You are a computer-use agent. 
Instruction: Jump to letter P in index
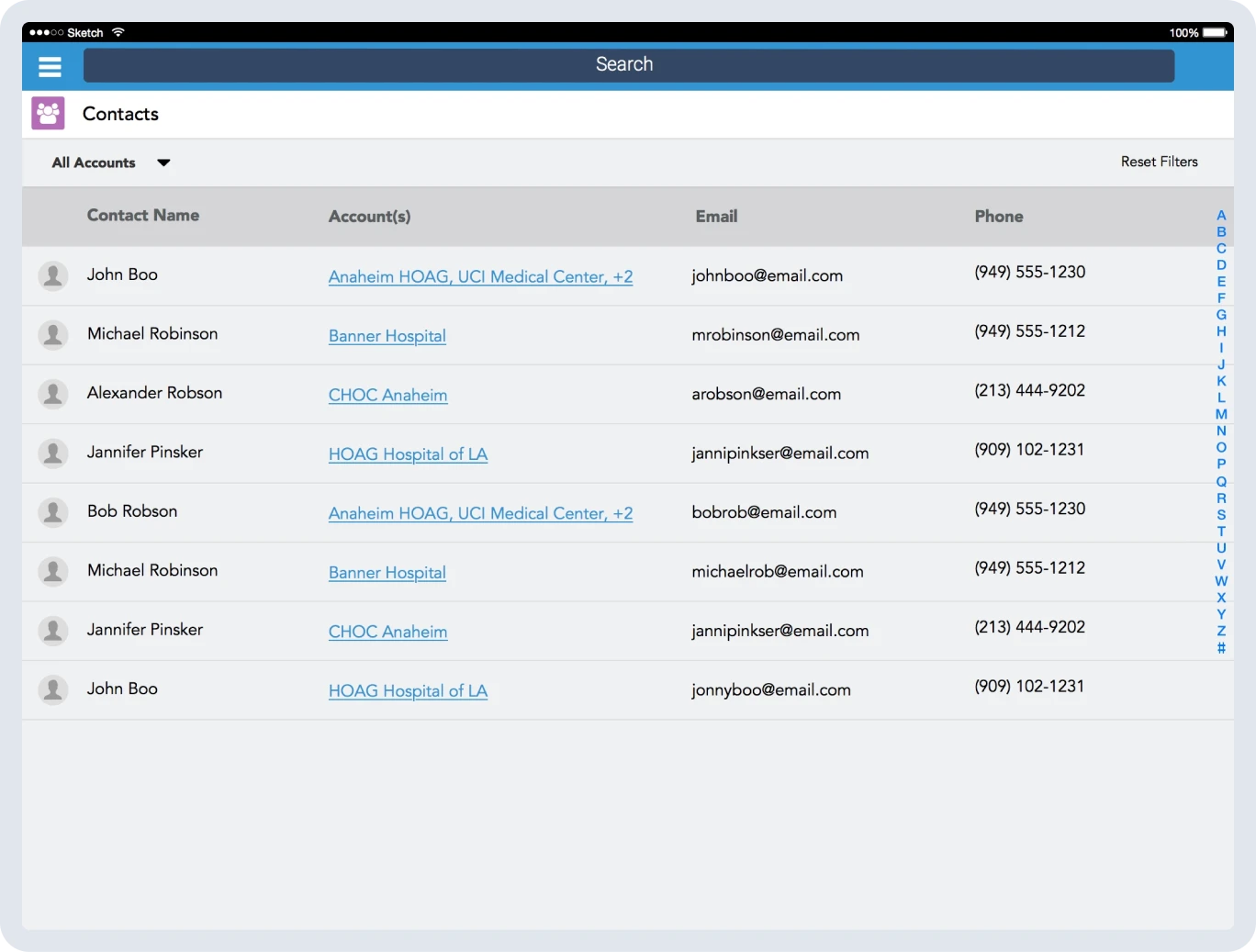click(1221, 464)
